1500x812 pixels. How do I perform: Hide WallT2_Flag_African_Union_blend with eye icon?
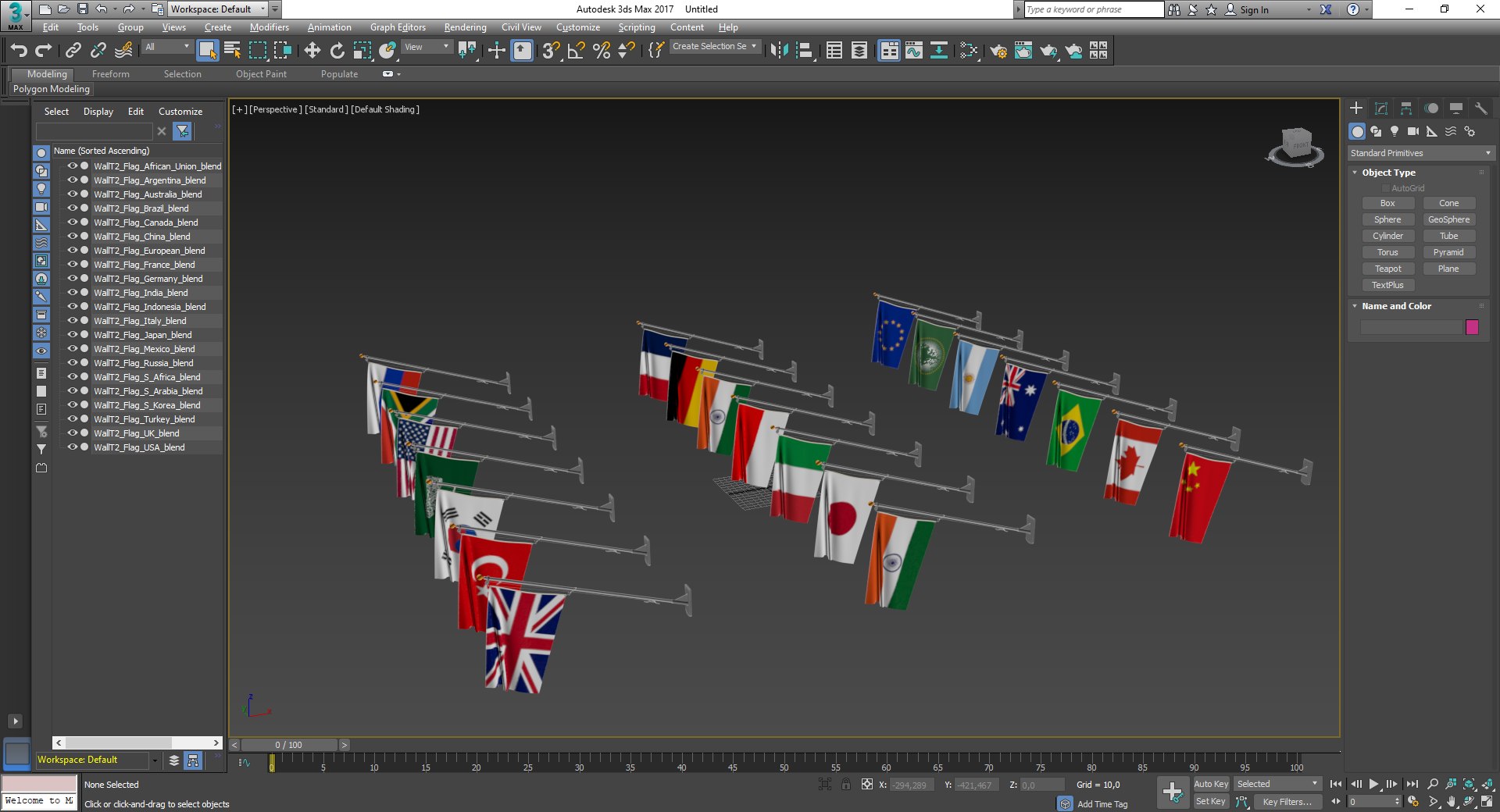point(72,166)
